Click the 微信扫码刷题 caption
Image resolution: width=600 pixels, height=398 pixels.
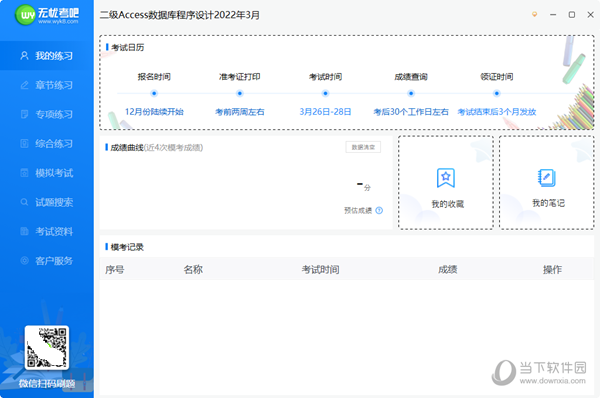click(47, 383)
